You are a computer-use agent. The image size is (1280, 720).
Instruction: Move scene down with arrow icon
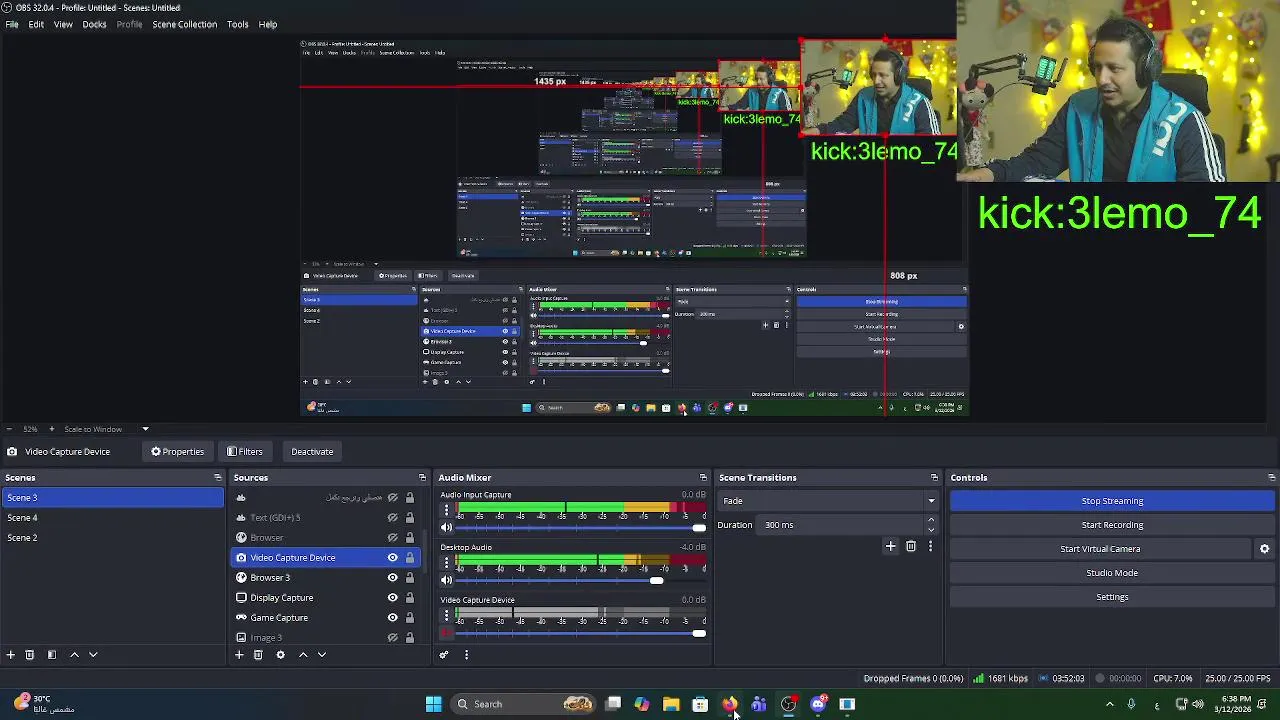93,655
